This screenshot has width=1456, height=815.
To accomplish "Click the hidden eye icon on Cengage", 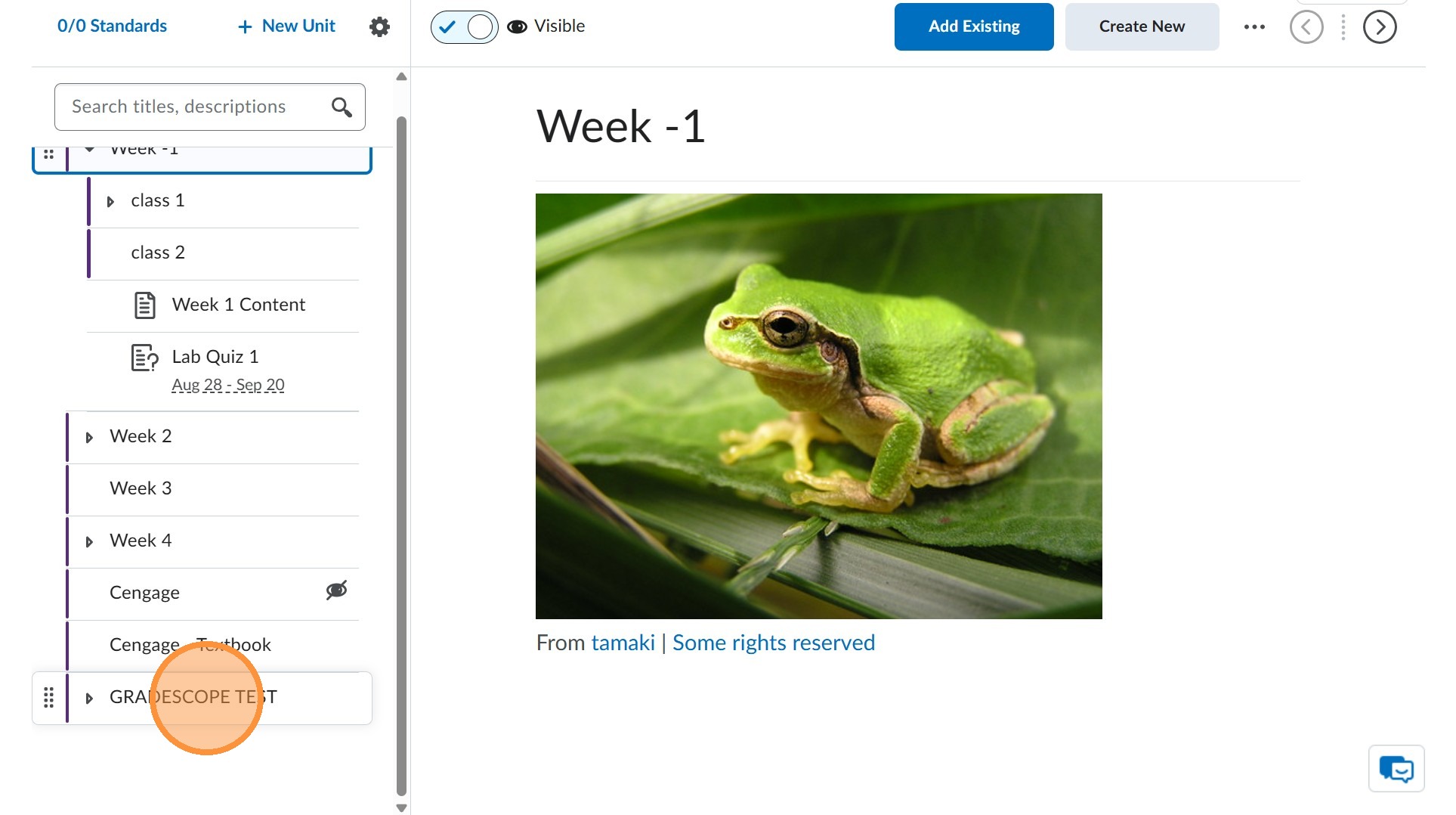I will 336,590.
